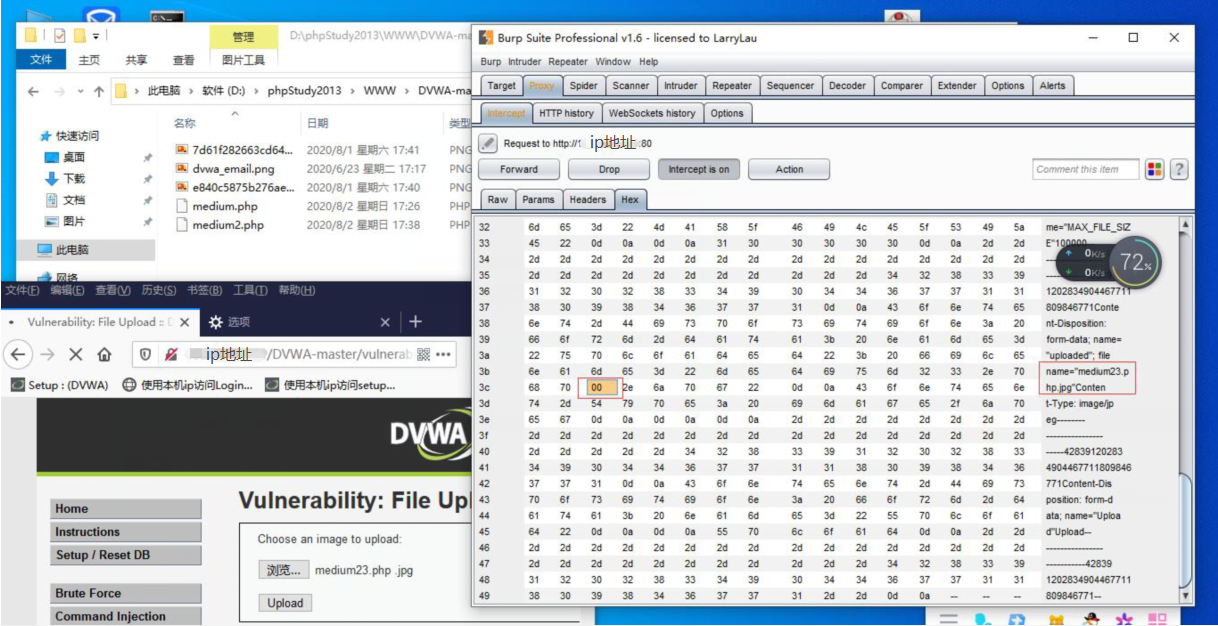Open 快速访问 in explorer sidebar

(69, 135)
